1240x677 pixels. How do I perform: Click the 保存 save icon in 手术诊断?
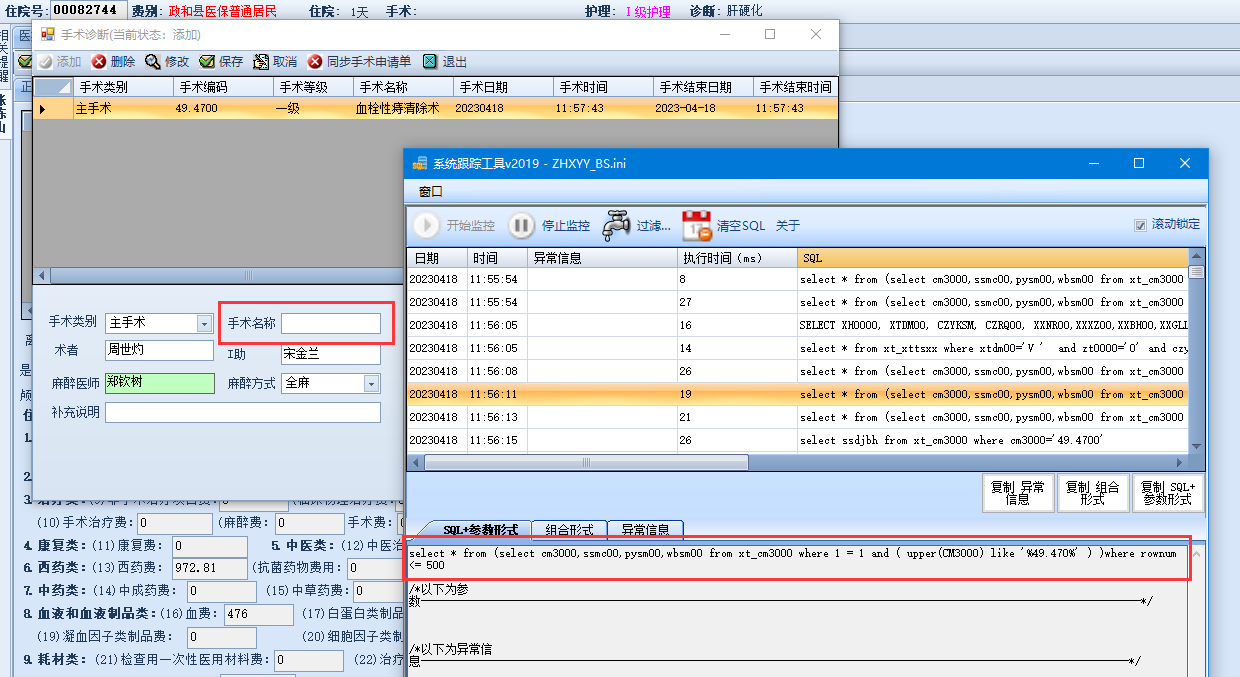pyautogui.click(x=207, y=62)
